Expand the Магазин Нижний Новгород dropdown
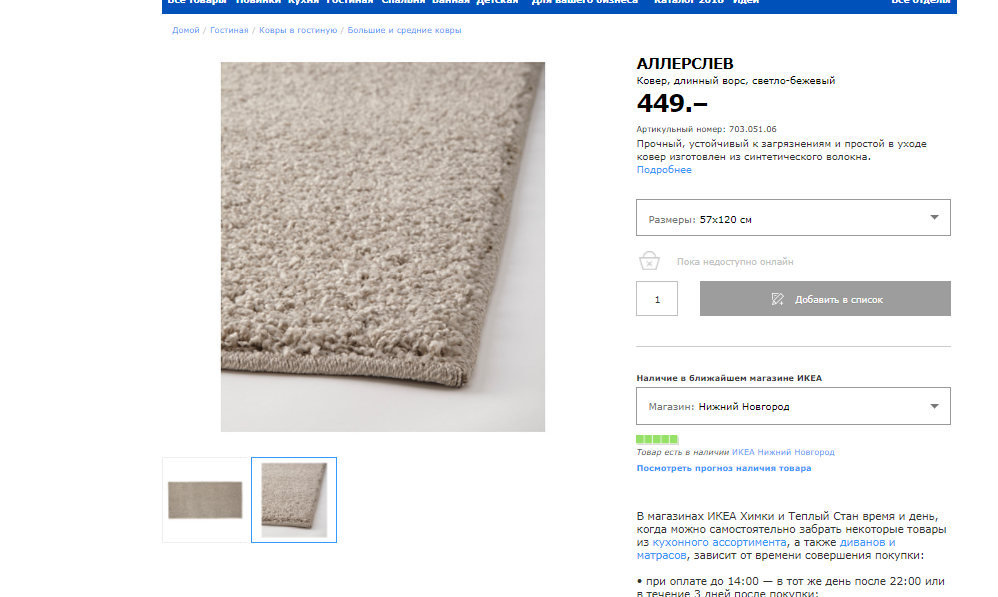 [x=793, y=406]
